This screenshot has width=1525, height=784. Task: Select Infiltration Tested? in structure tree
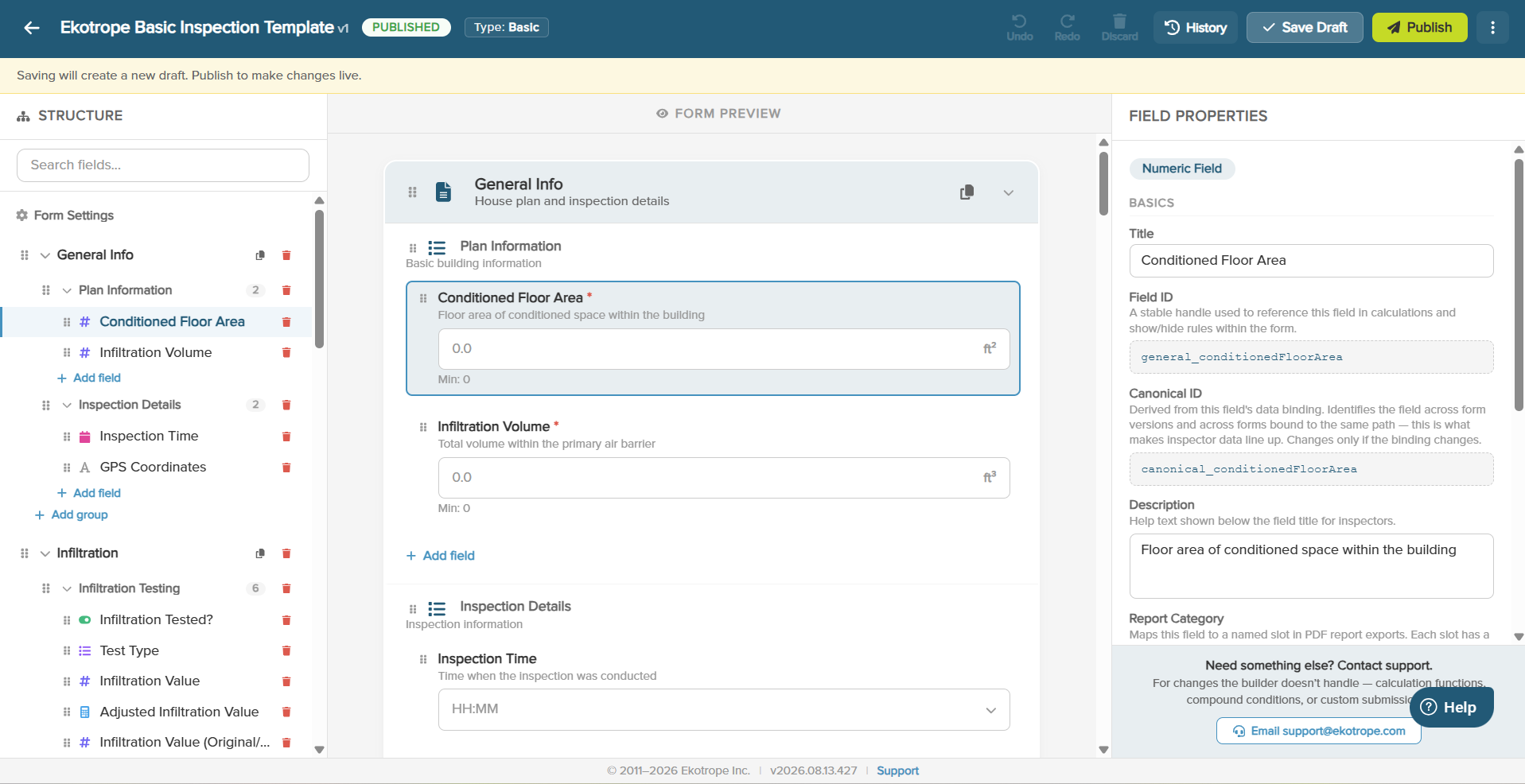[x=156, y=620]
